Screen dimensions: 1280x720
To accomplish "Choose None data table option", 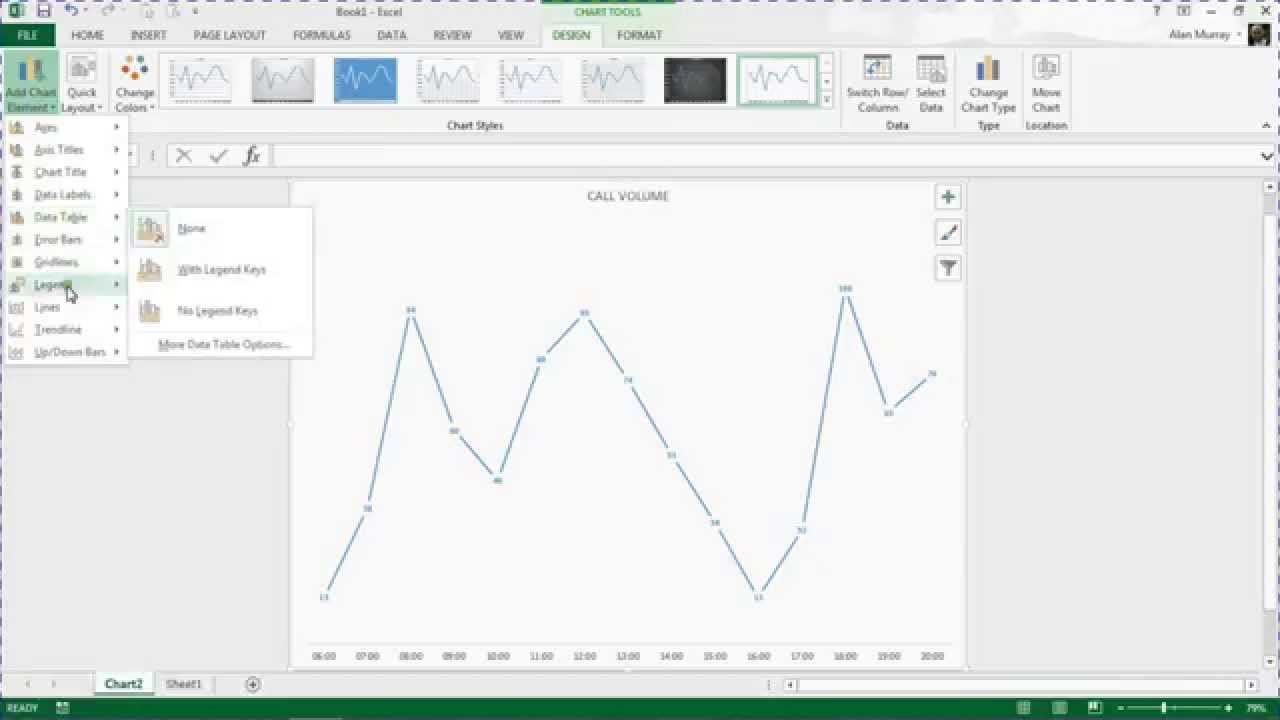I will point(221,229).
